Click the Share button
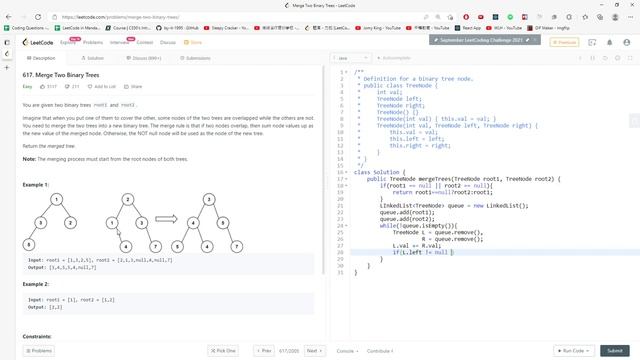 point(133,87)
